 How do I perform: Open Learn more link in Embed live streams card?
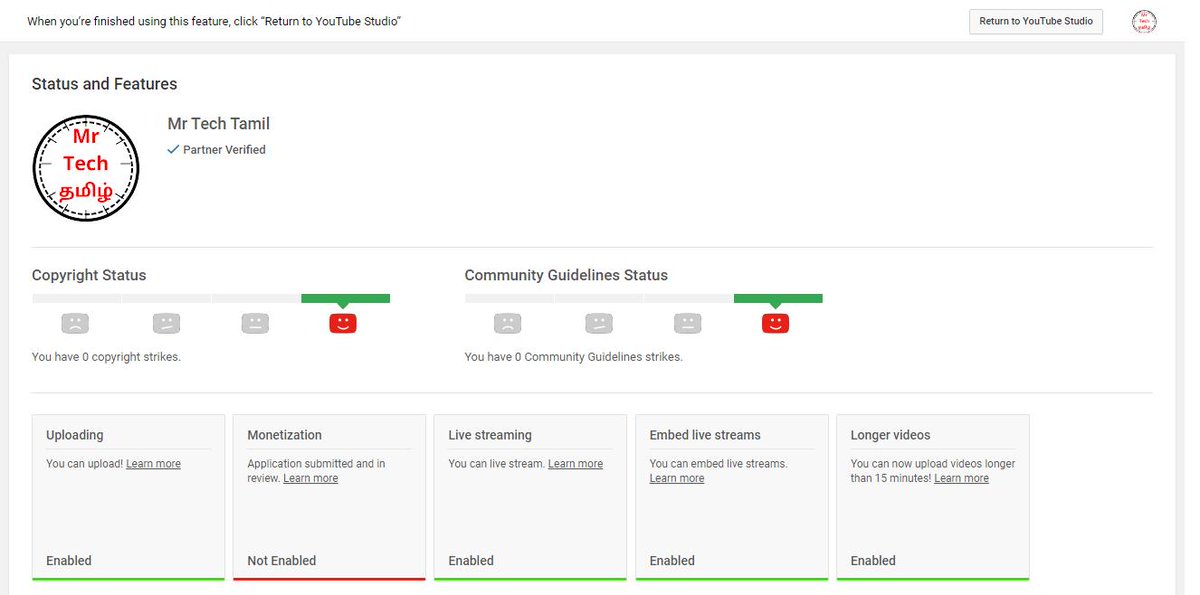[677, 478]
